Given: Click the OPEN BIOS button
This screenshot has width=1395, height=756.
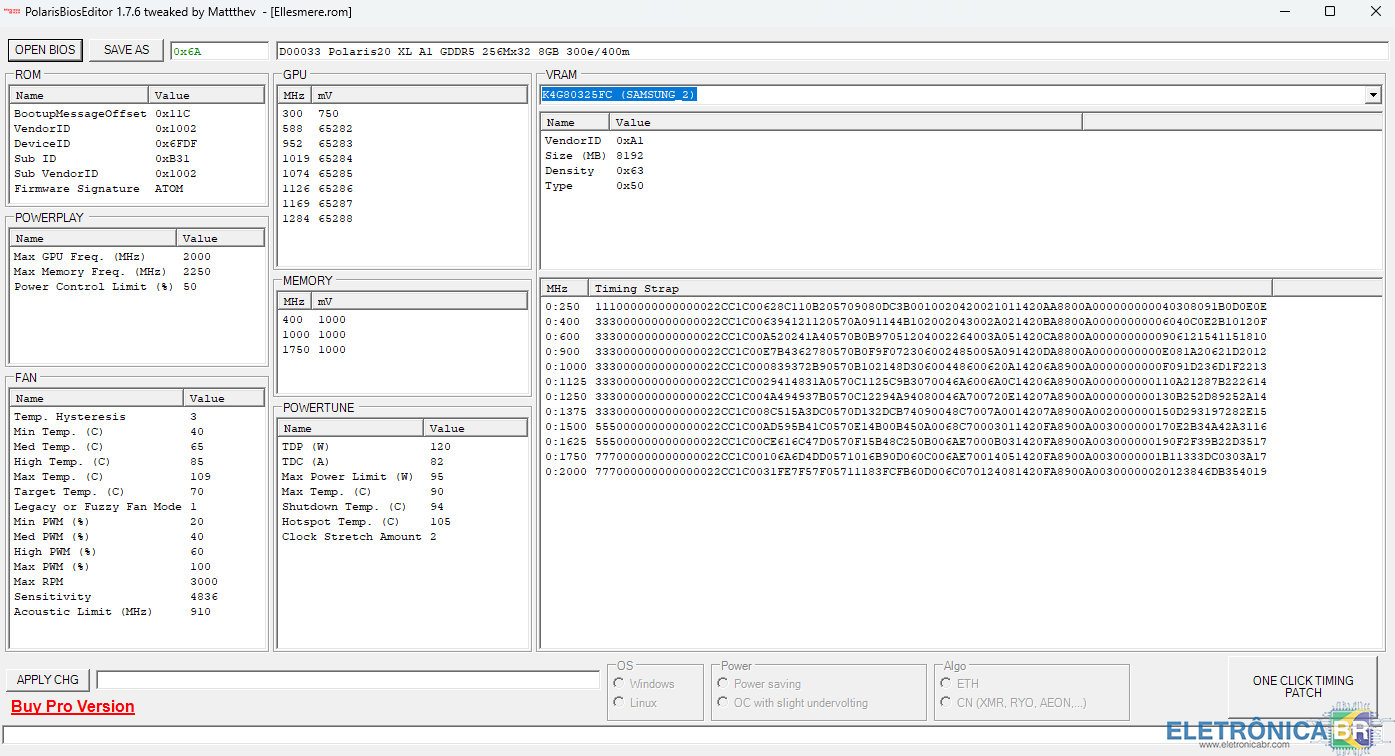Looking at the screenshot, I should pyautogui.click(x=45, y=50).
